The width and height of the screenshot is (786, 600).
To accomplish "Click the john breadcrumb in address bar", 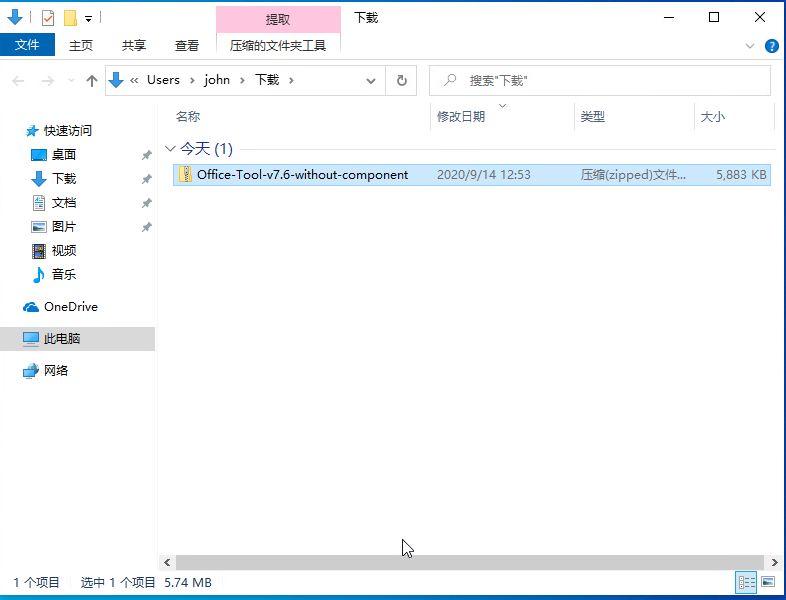I will point(217,80).
